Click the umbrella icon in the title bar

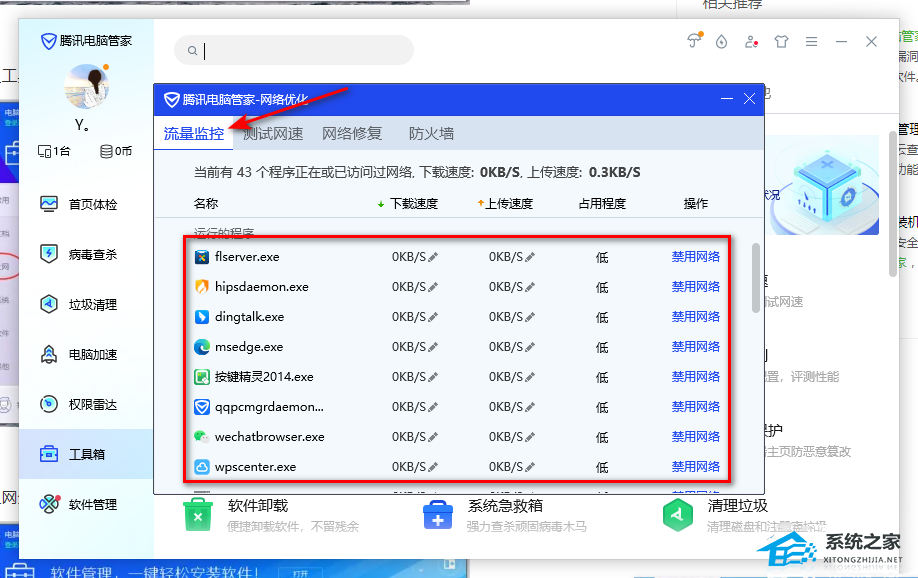tap(694, 40)
